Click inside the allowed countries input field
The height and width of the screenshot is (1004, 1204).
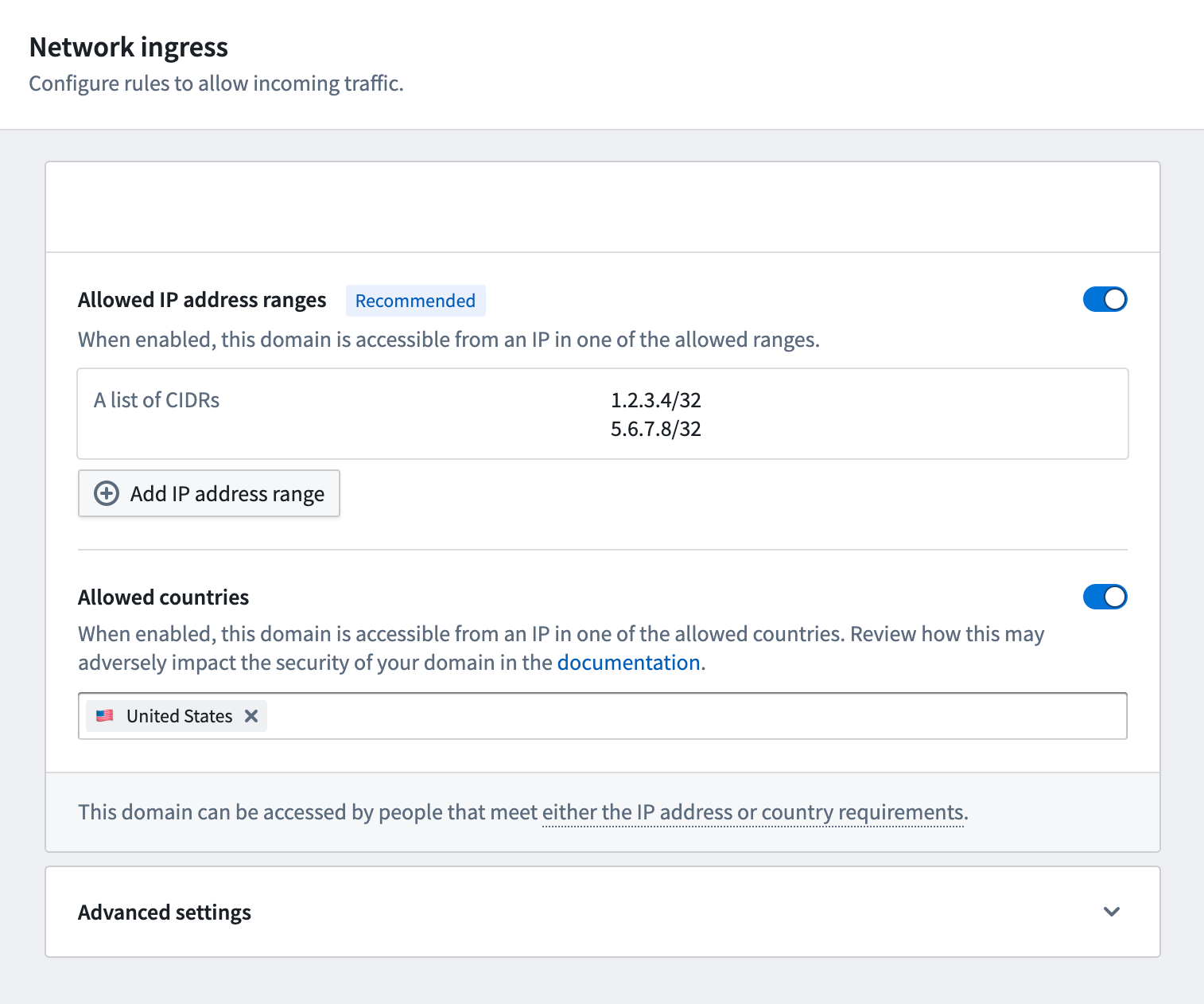[x=603, y=716]
